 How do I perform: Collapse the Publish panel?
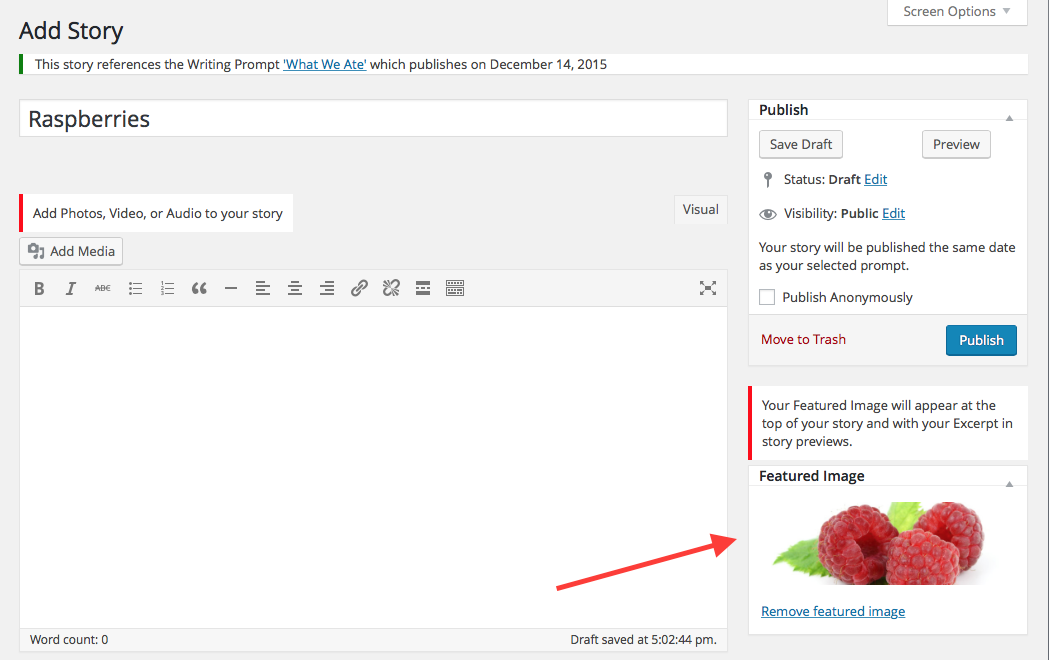tap(1009, 117)
